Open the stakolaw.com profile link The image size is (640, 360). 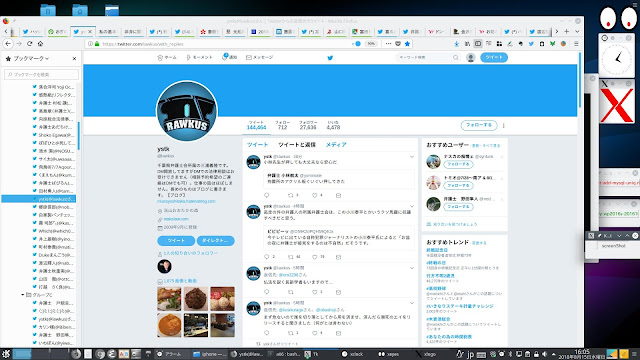pyautogui.click(x=176, y=219)
